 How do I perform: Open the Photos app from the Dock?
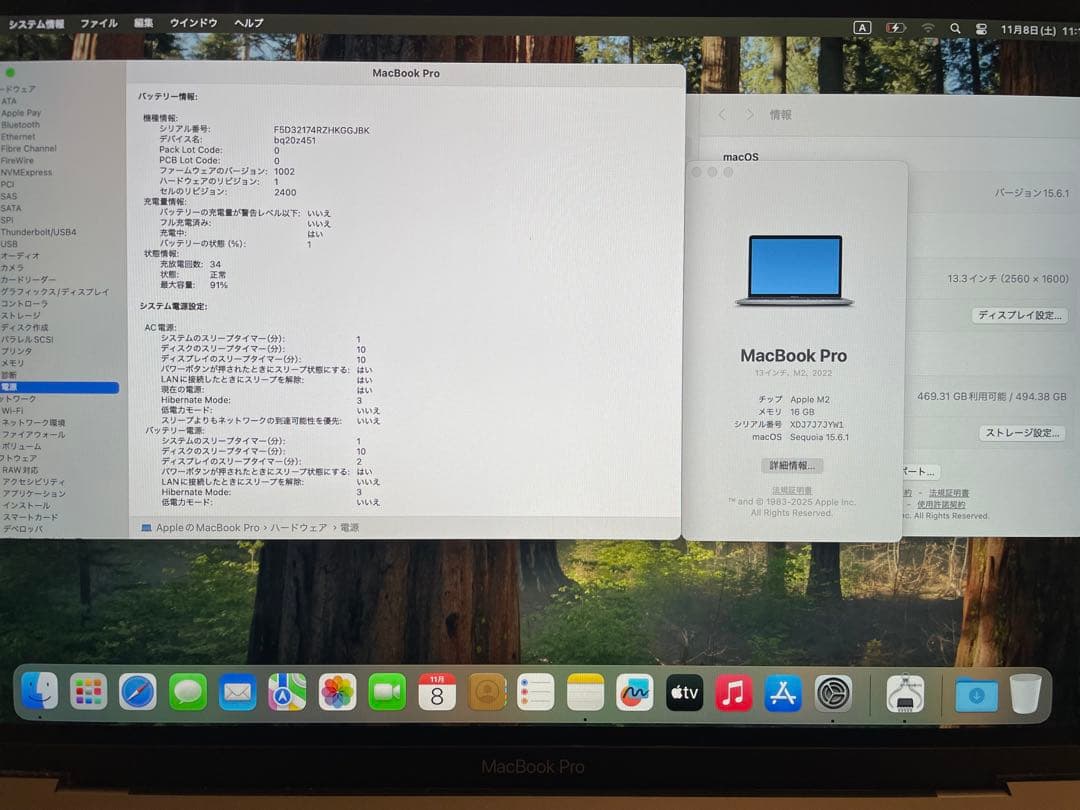point(337,692)
